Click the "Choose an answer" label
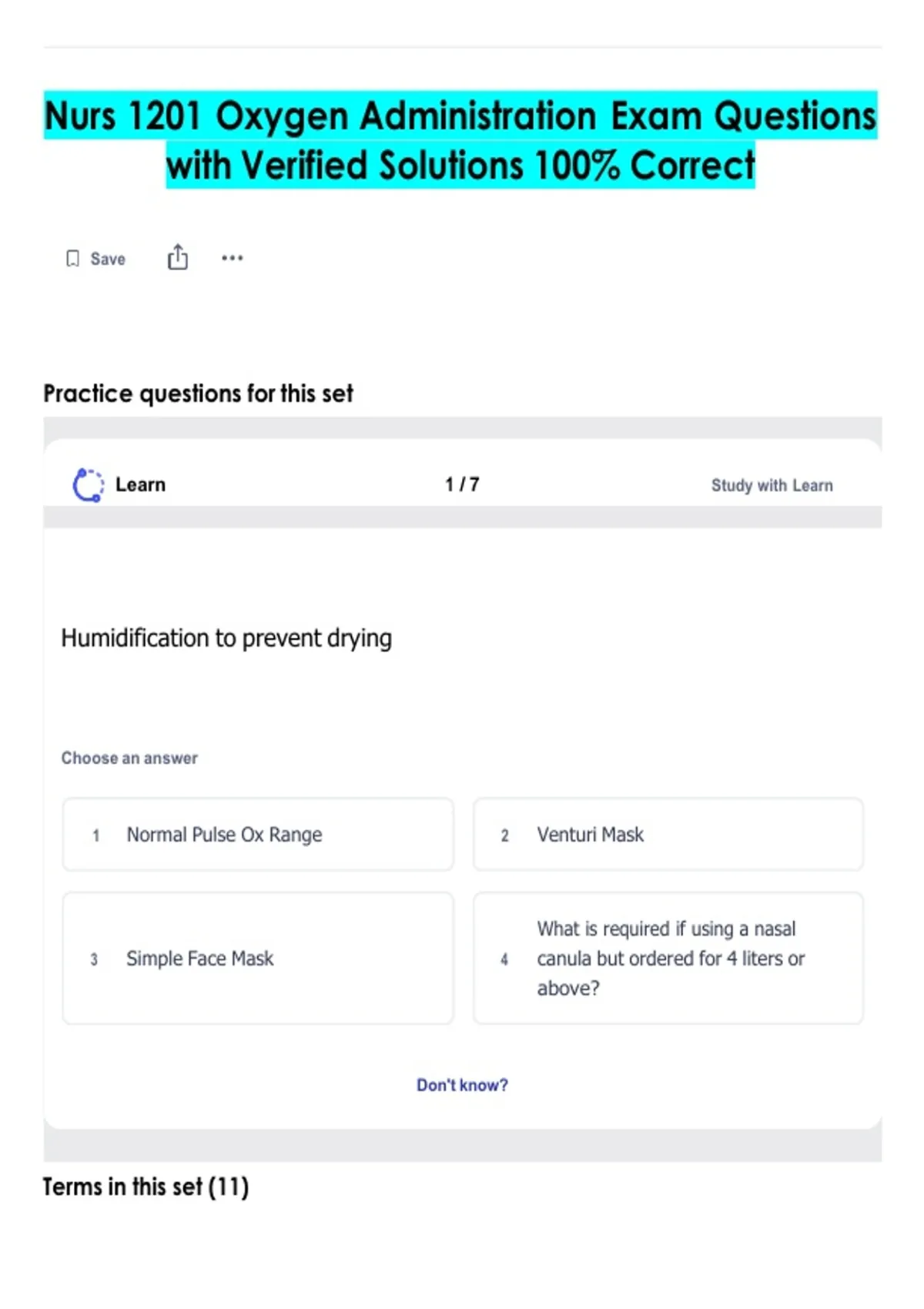 (129, 758)
